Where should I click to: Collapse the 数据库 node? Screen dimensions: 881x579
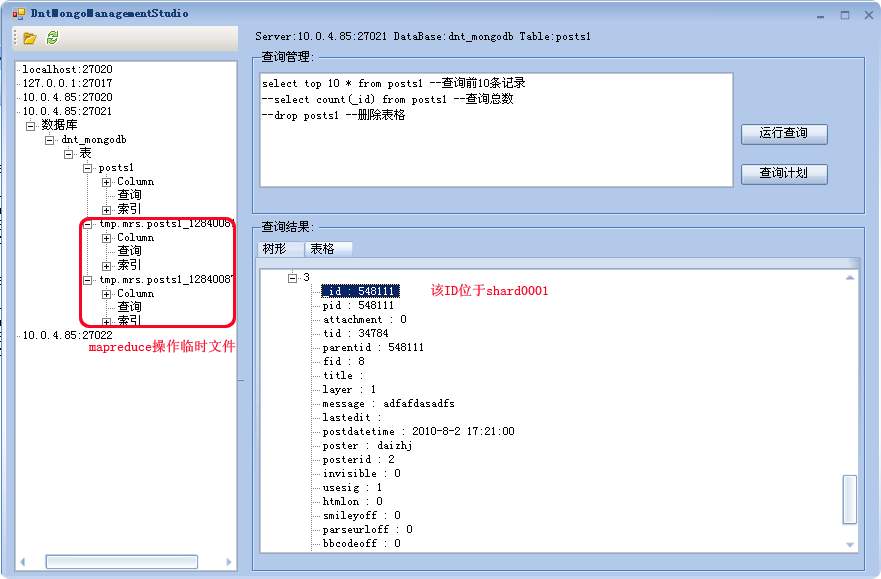click(30, 126)
